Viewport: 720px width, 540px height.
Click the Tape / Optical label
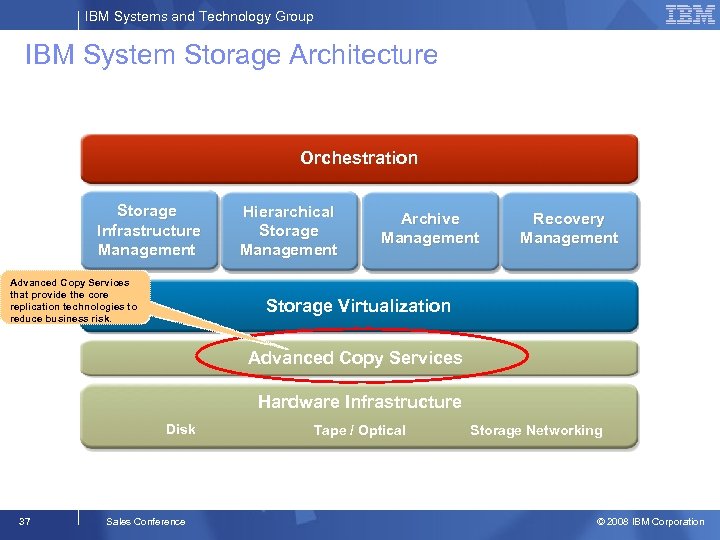(x=360, y=430)
